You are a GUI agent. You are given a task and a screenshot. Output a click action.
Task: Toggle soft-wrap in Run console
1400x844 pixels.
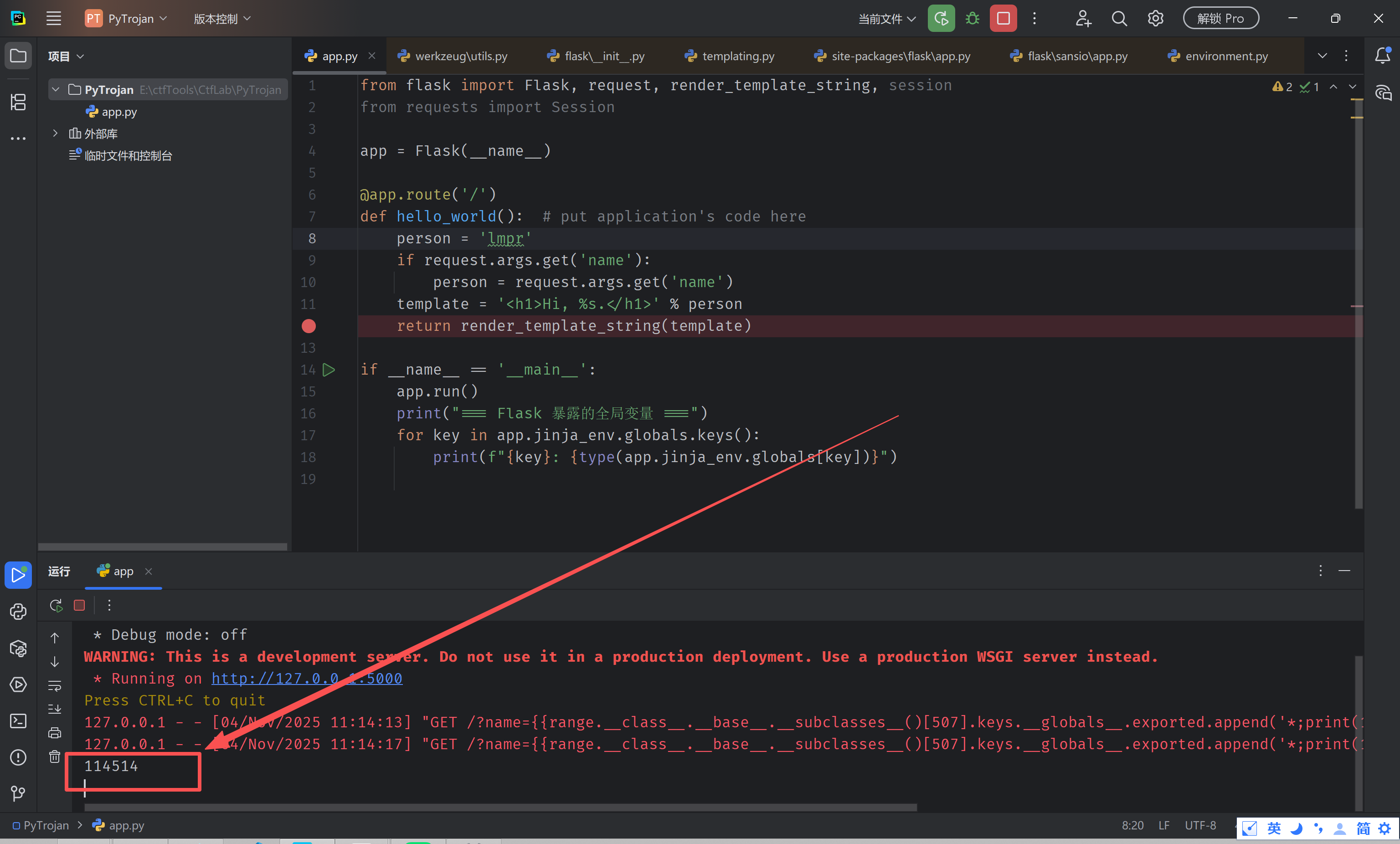[55, 685]
